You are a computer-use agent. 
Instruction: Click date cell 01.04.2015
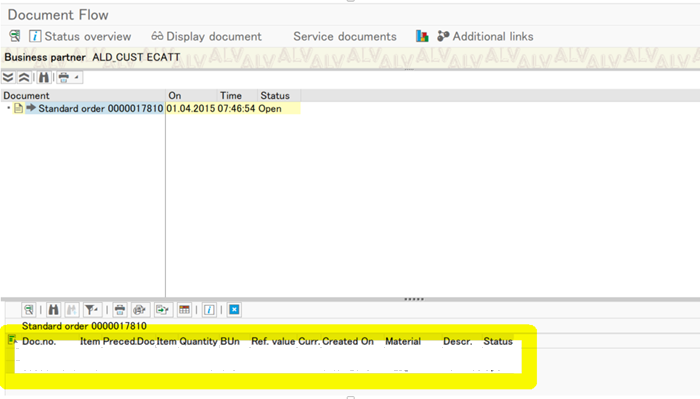coord(191,108)
